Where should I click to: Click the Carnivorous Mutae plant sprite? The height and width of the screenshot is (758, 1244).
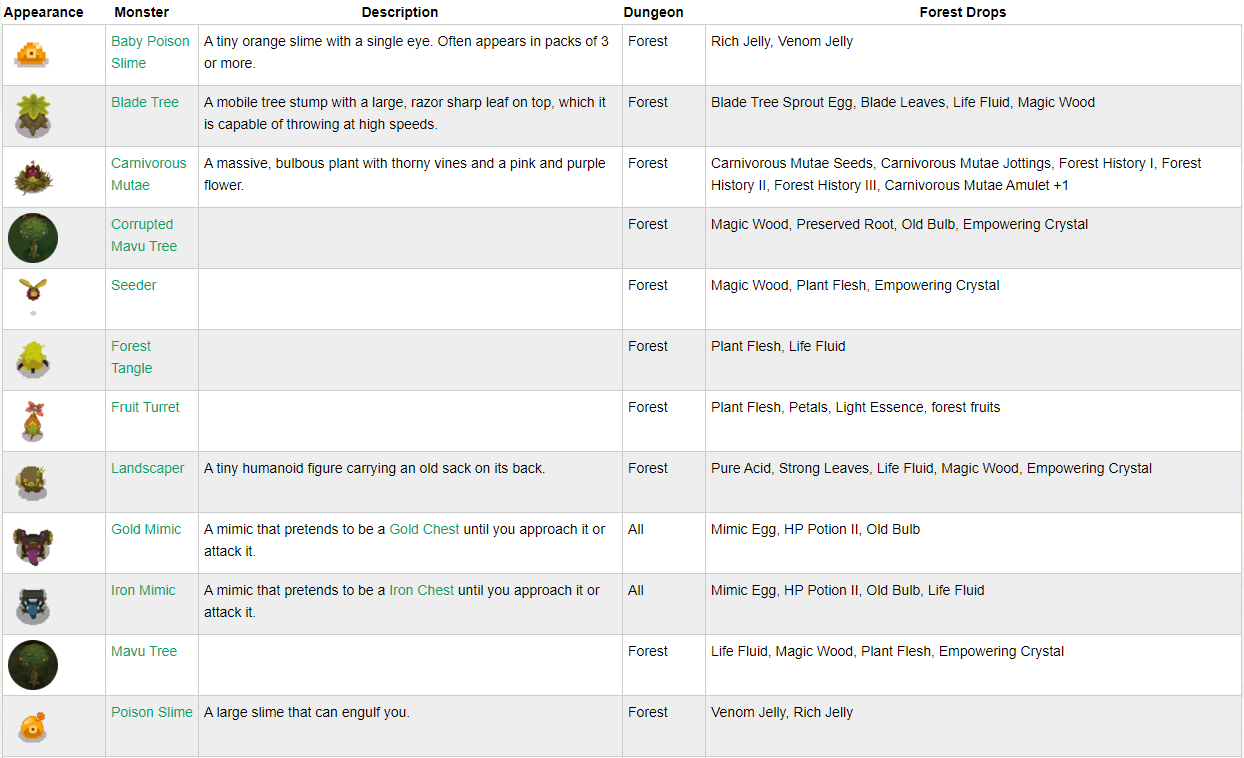[x=33, y=177]
